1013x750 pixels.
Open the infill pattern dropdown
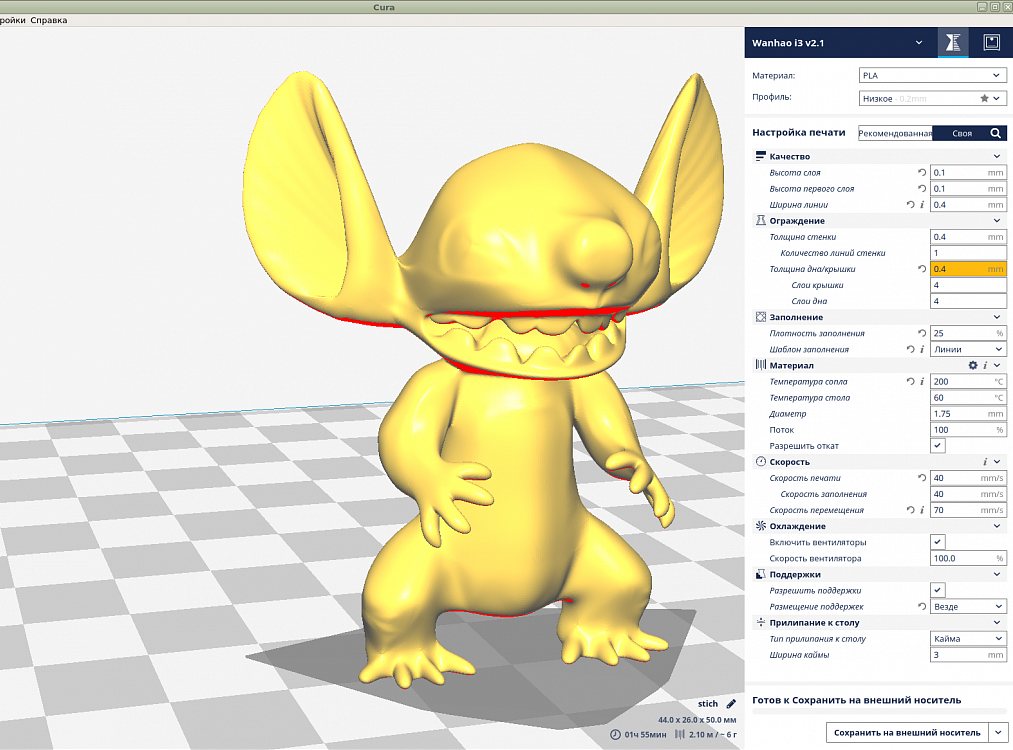(968, 350)
